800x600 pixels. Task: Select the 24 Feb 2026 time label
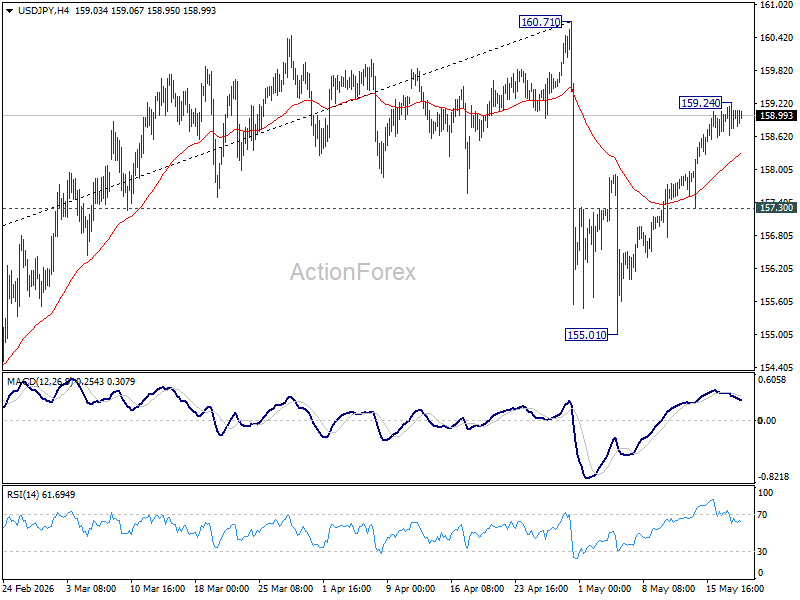[29, 589]
